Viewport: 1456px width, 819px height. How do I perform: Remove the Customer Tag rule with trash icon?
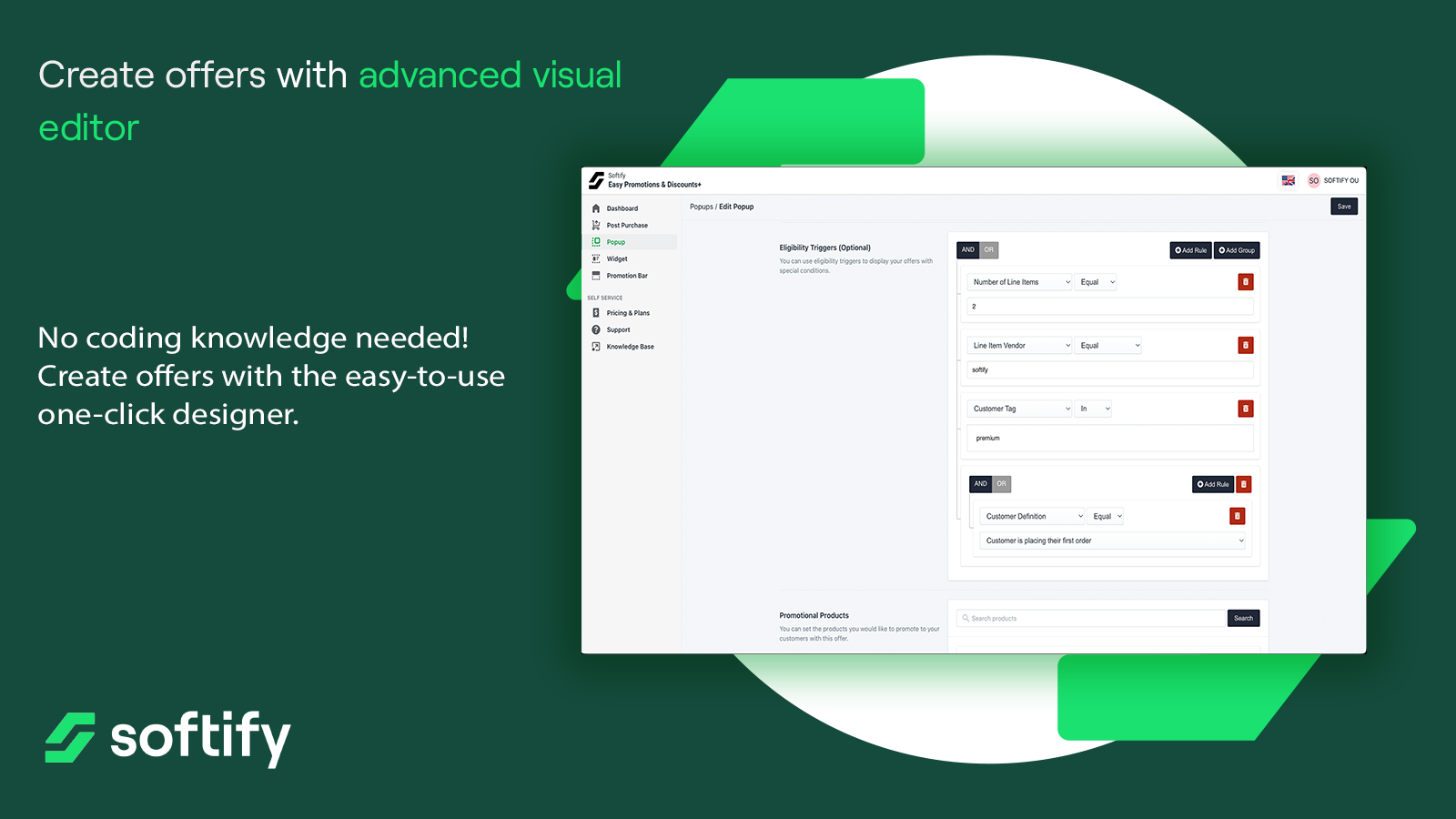click(x=1245, y=409)
